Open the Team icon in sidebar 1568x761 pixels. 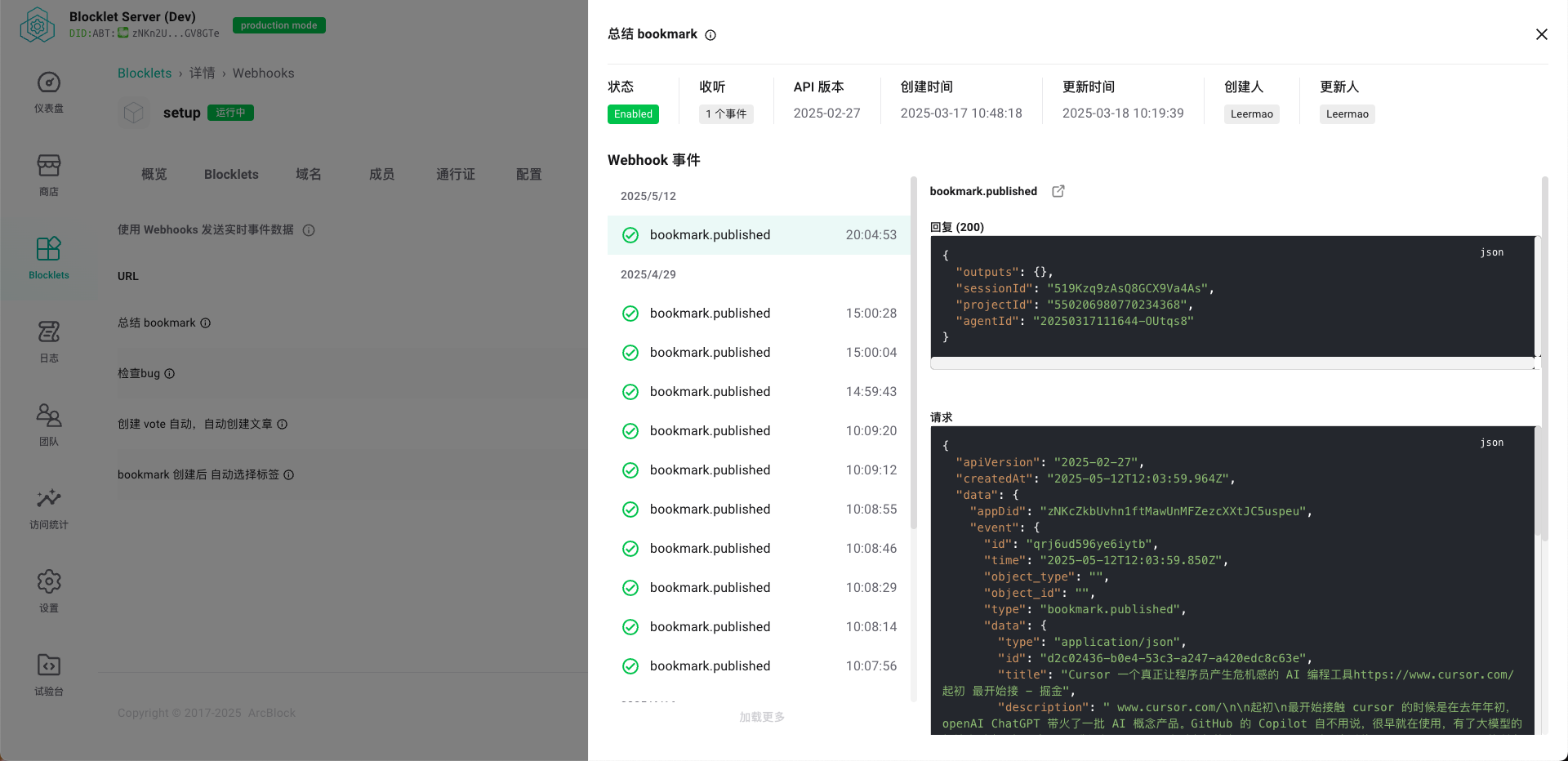point(48,416)
